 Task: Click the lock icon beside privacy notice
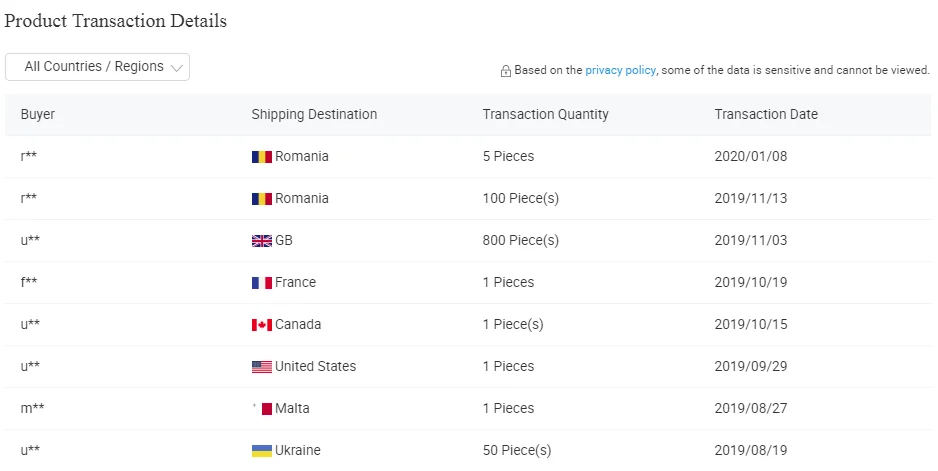click(x=506, y=71)
